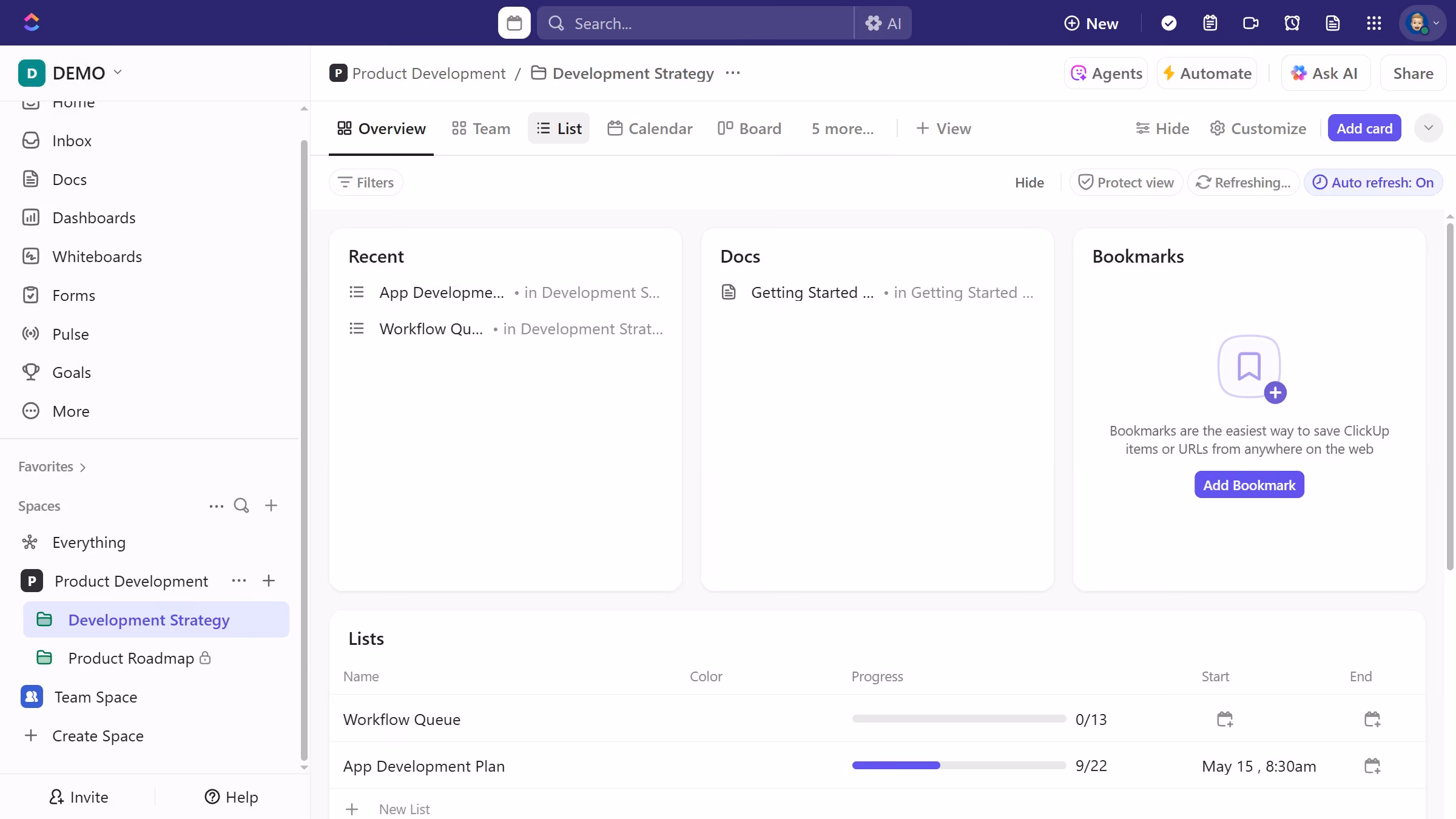Open Product Development space ellipsis menu
The width and height of the screenshot is (1456, 819).
[x=239, y=581]
